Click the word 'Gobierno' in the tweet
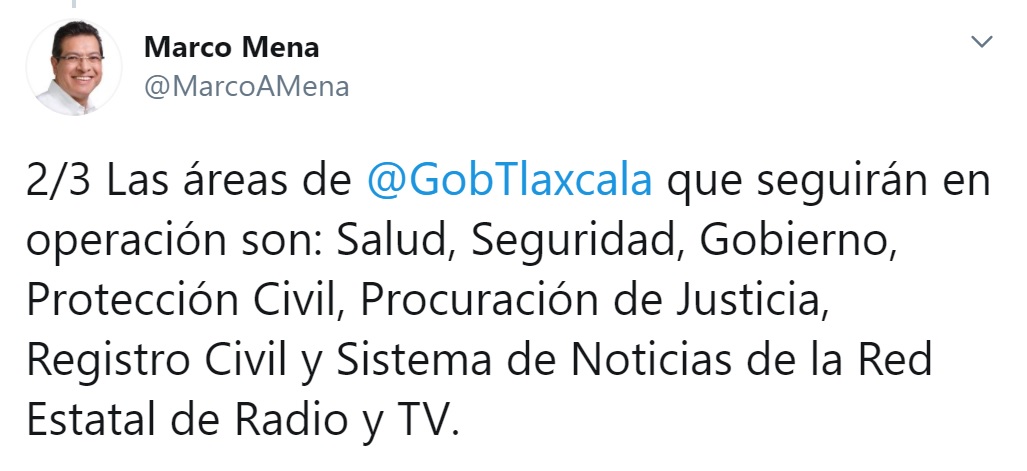Image resolution: width=1027 pixels, height=471 pixels. 793,241
